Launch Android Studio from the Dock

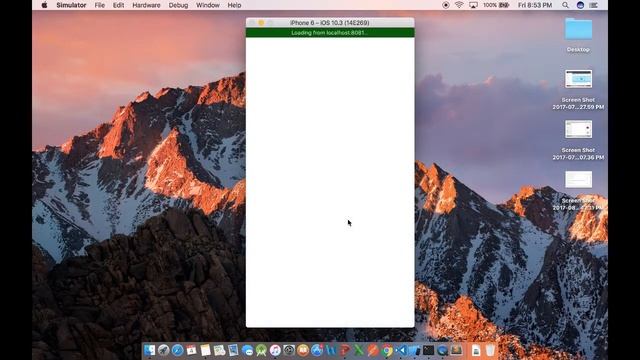pyautogui.click(x=261, y=350)
